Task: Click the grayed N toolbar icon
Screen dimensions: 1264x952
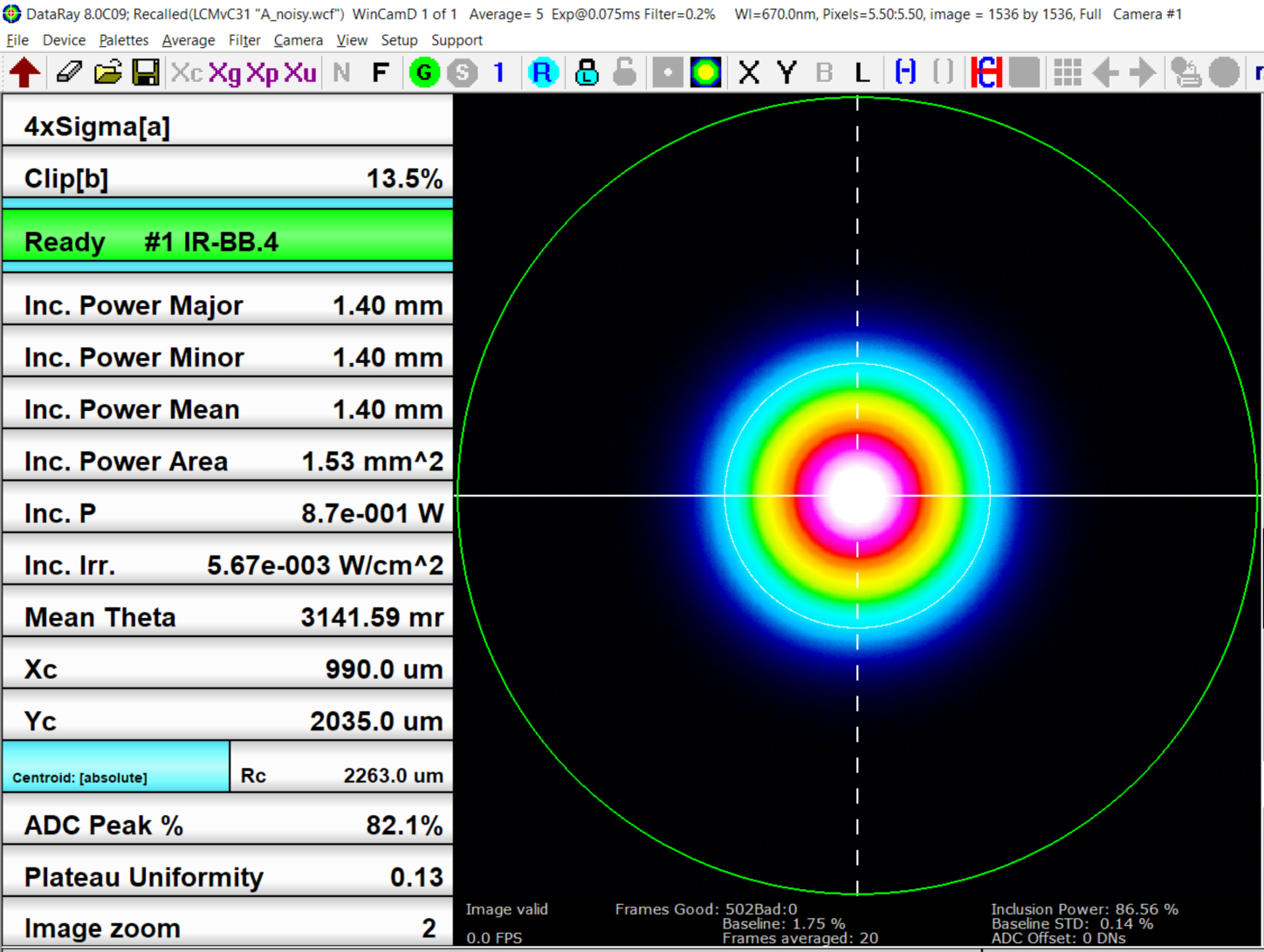Action: 341,72
